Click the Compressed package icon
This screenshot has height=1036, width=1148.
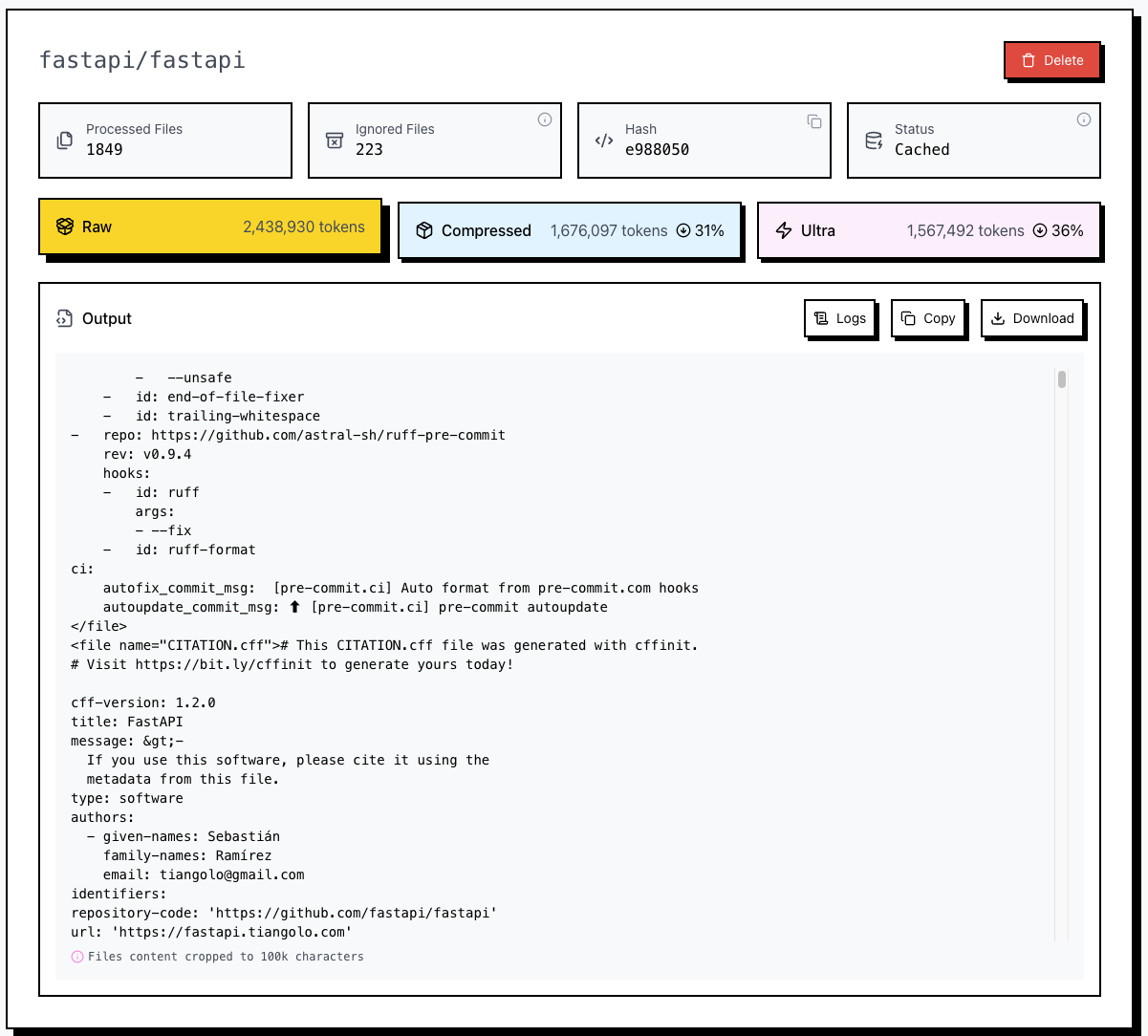pos(424,230)
